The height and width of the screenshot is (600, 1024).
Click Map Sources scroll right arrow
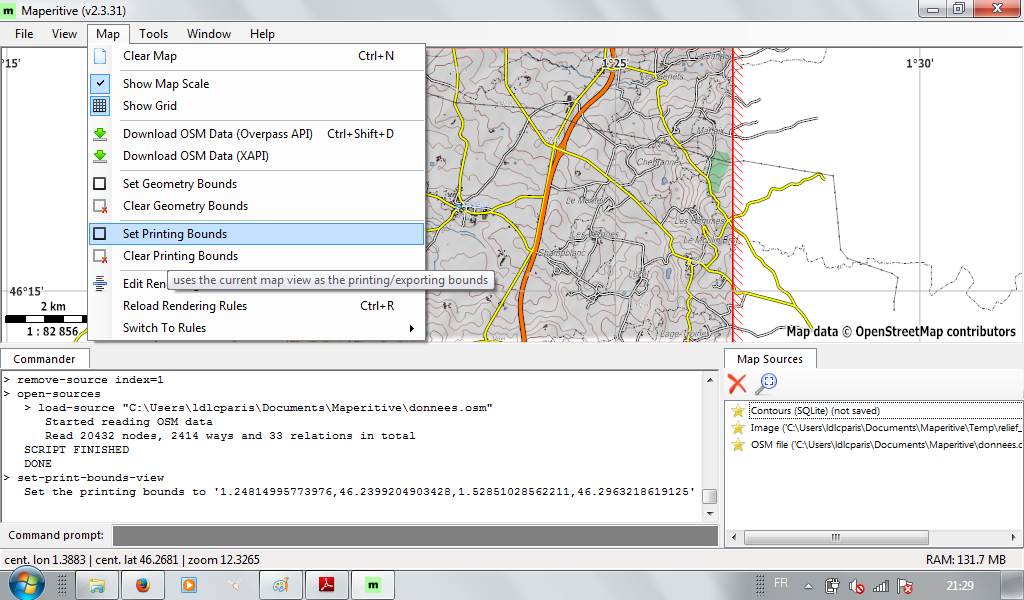pyautogui.click(x=1013, y=537)
